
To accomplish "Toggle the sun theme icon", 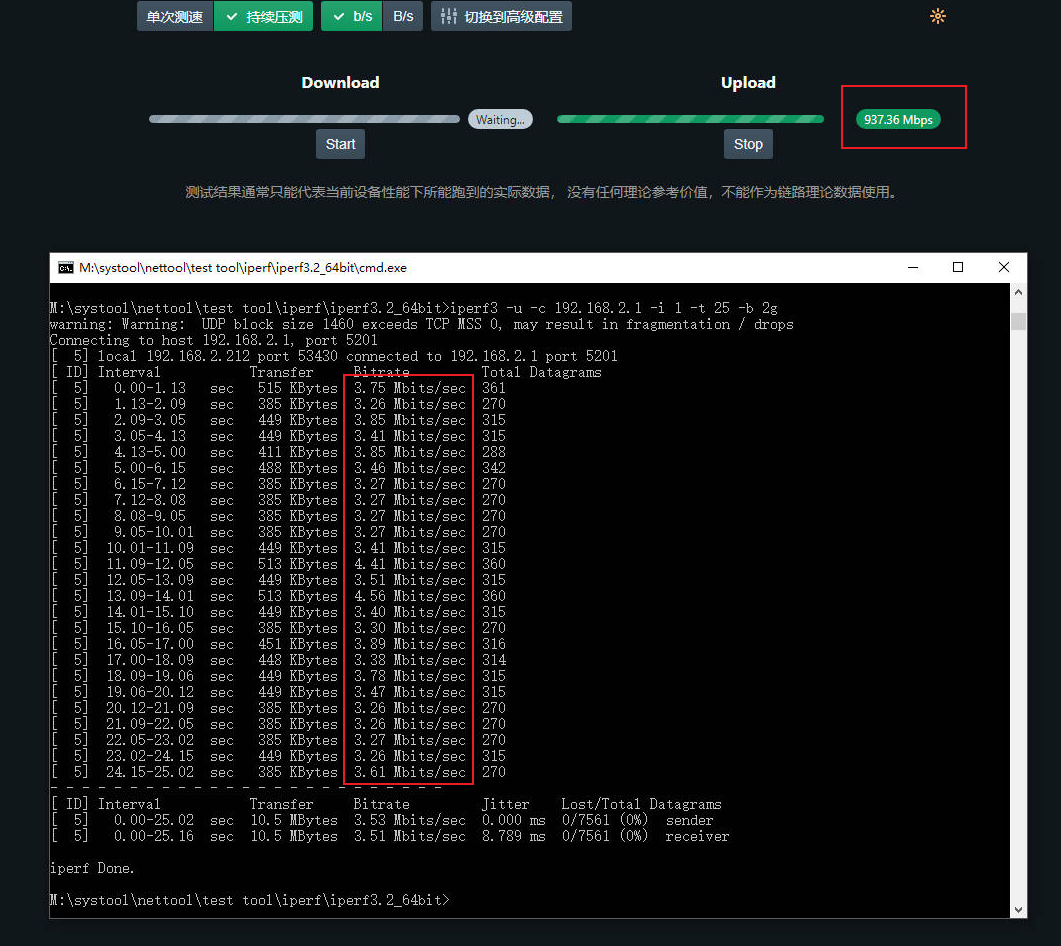I will click(x=938, y=16).
